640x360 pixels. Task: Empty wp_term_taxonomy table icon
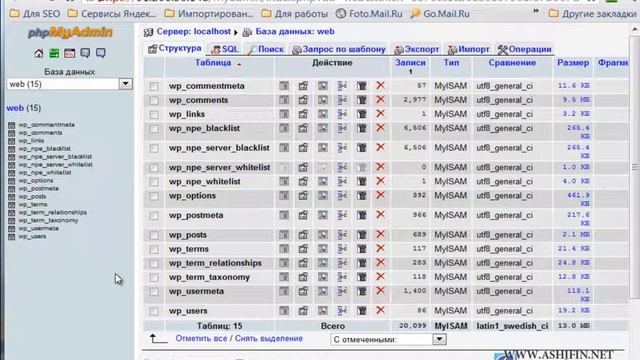[362, 277]
